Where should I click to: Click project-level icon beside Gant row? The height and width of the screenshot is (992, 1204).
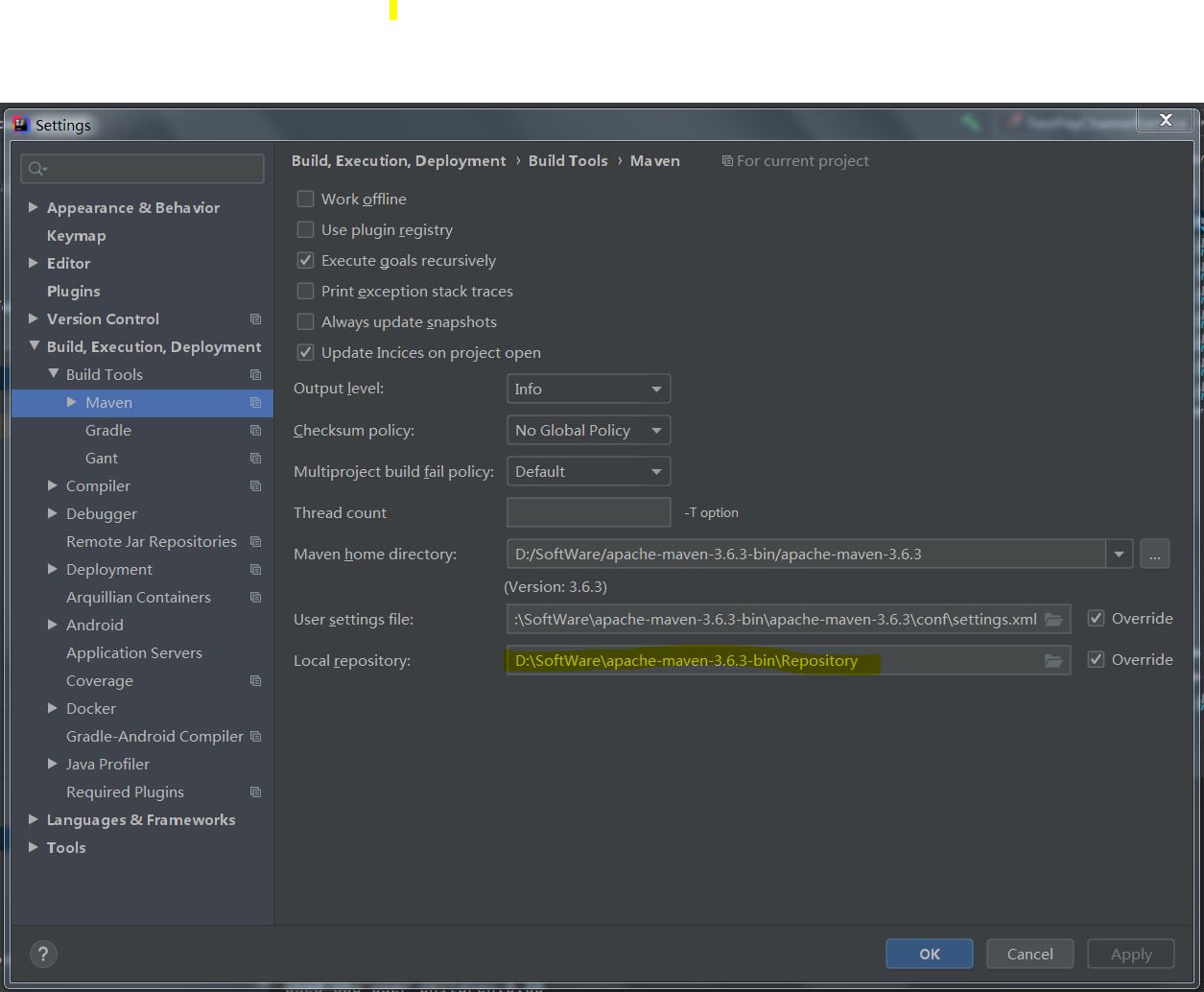(255, 459)
